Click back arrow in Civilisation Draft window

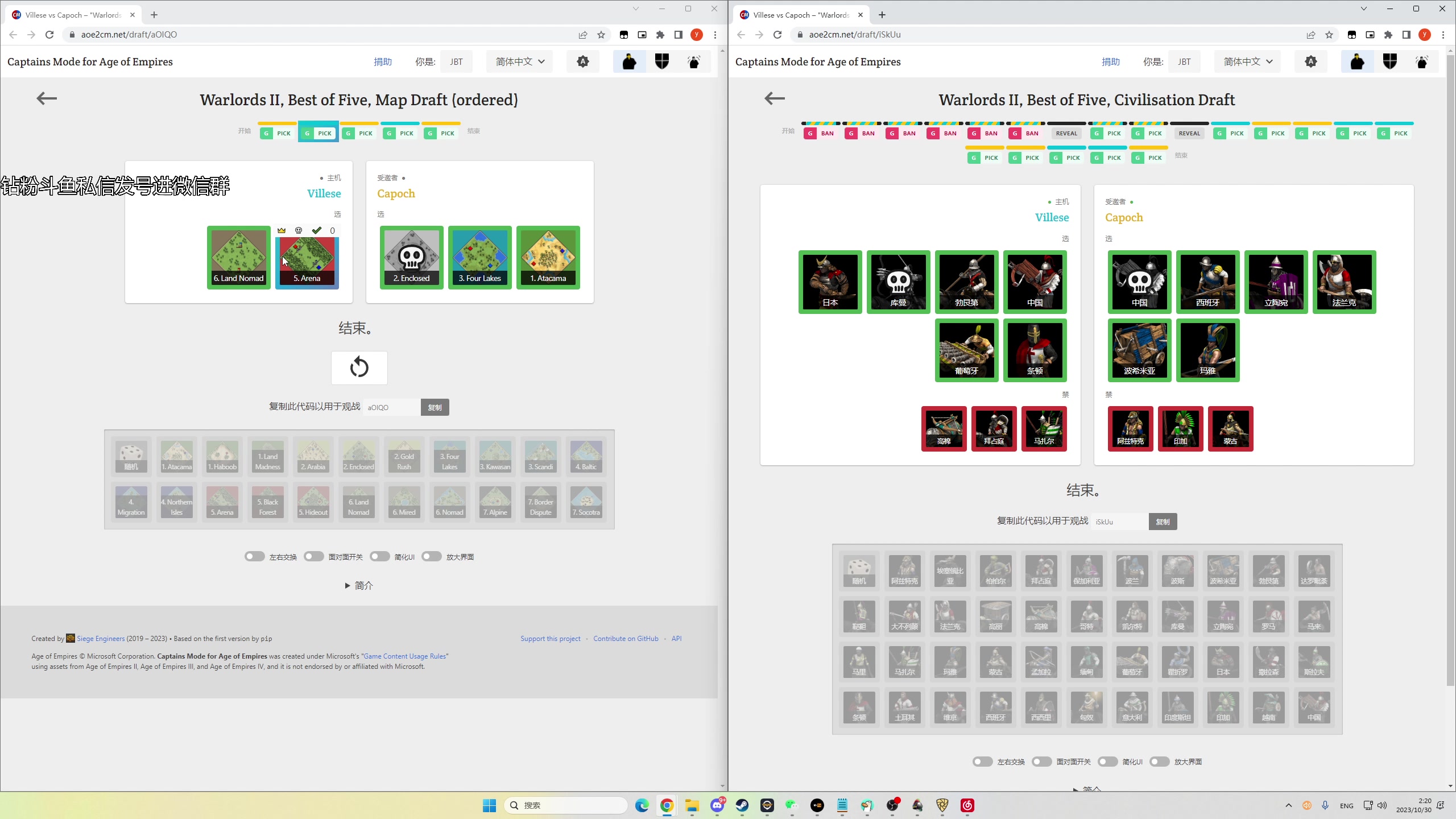(774, 98)
